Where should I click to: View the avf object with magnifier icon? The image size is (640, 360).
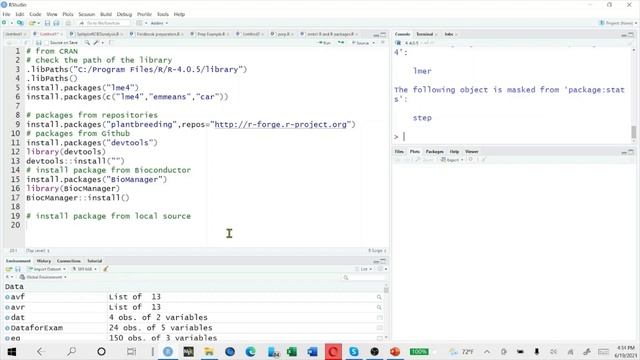coord(379,297)
